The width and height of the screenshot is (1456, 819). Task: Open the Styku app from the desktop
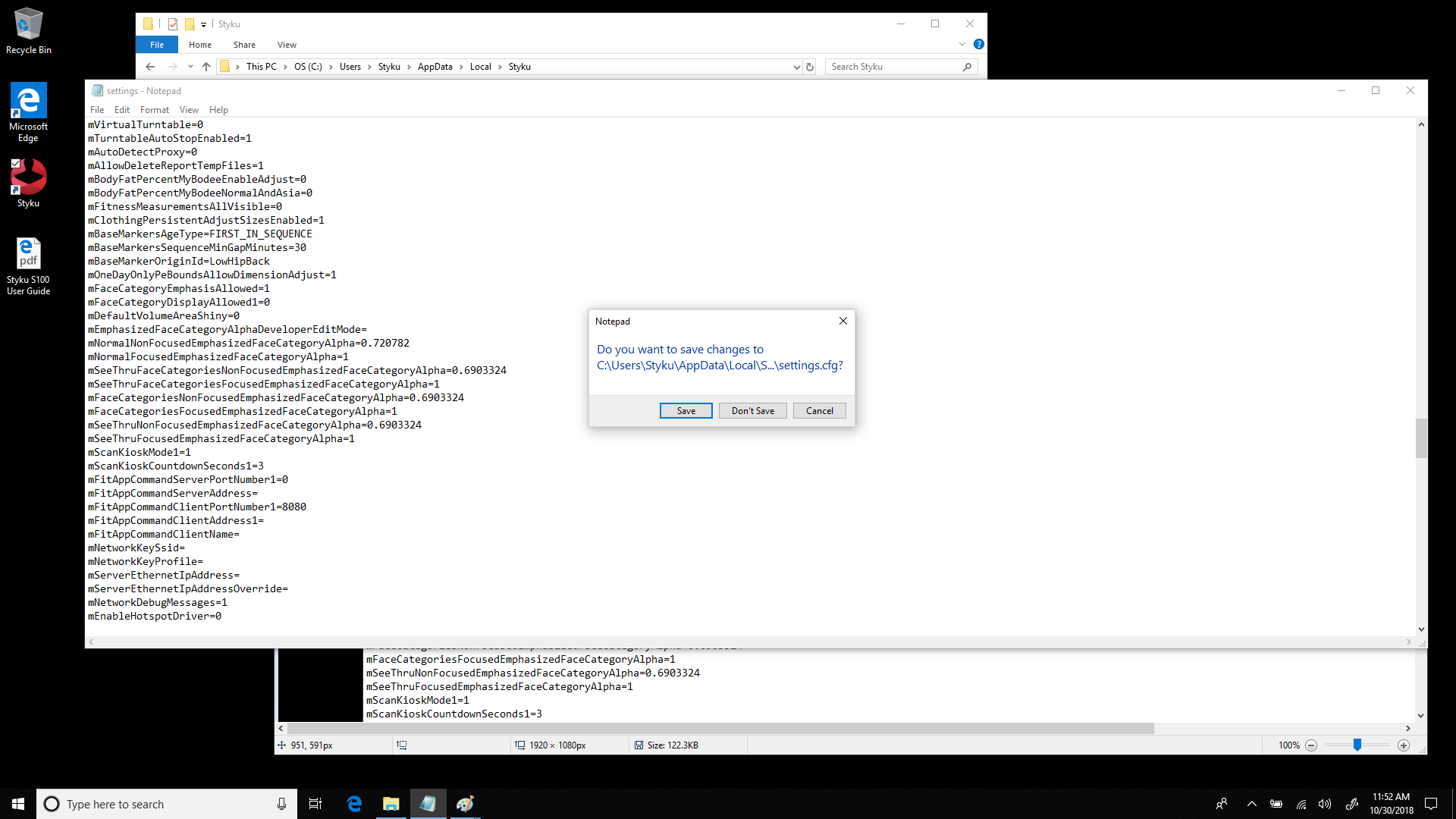click(28, 176)
